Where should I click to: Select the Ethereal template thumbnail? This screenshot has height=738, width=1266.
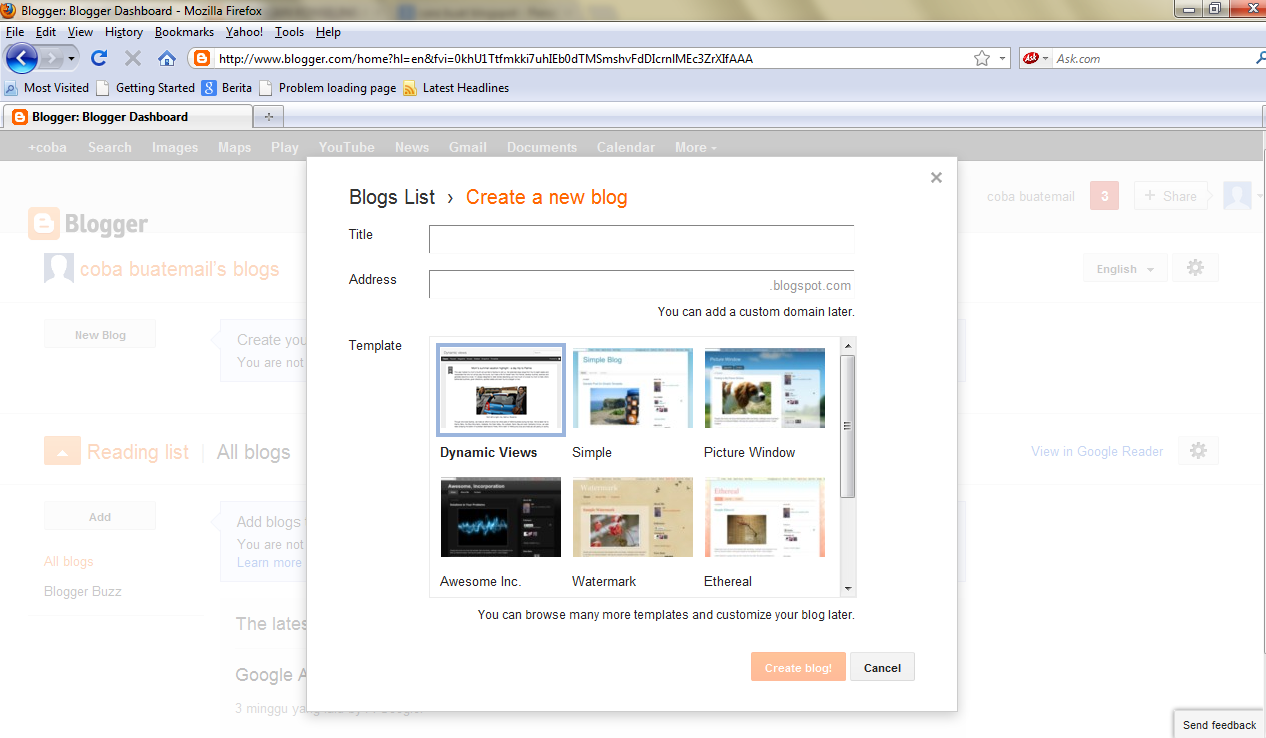(x=765, y=517)
